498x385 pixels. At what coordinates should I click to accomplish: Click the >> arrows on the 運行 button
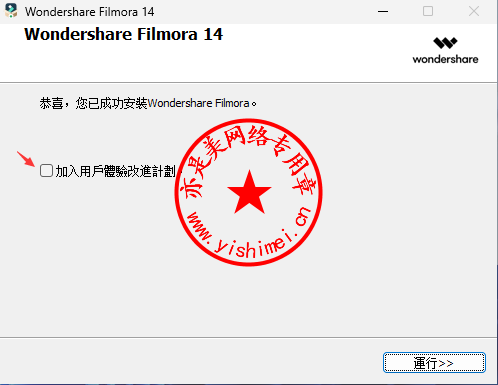(x=446, y=363)
